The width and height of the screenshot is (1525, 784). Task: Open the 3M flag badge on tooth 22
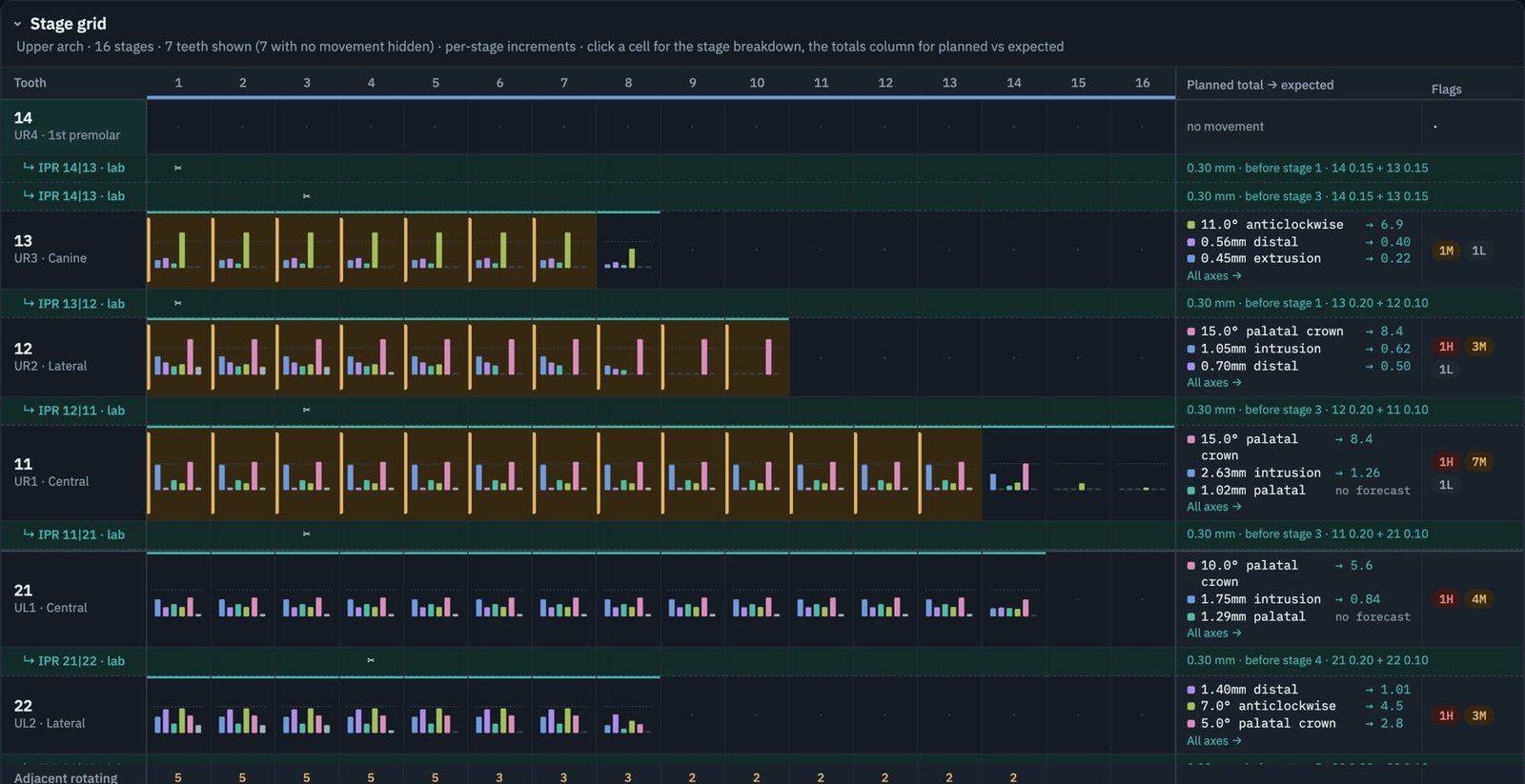(x=1478, y=715)
